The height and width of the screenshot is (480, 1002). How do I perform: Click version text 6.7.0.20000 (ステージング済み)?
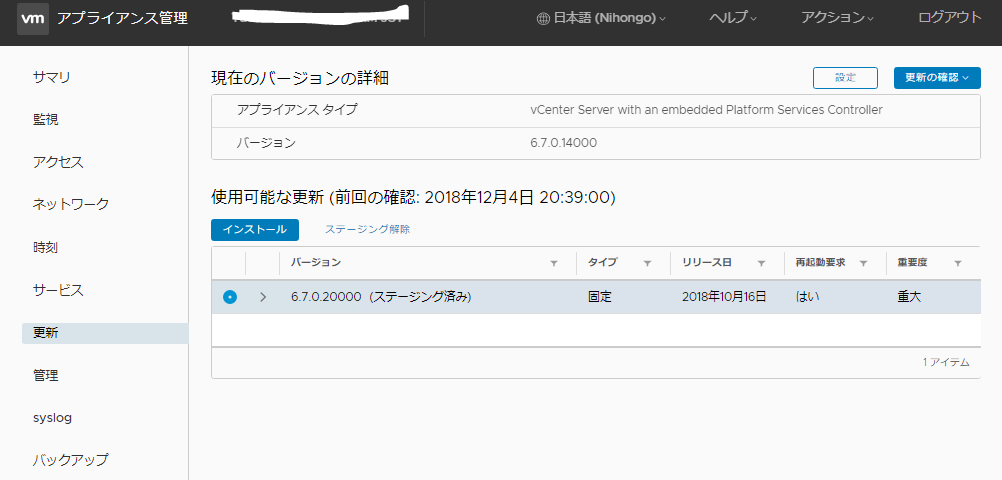[381, 297]
